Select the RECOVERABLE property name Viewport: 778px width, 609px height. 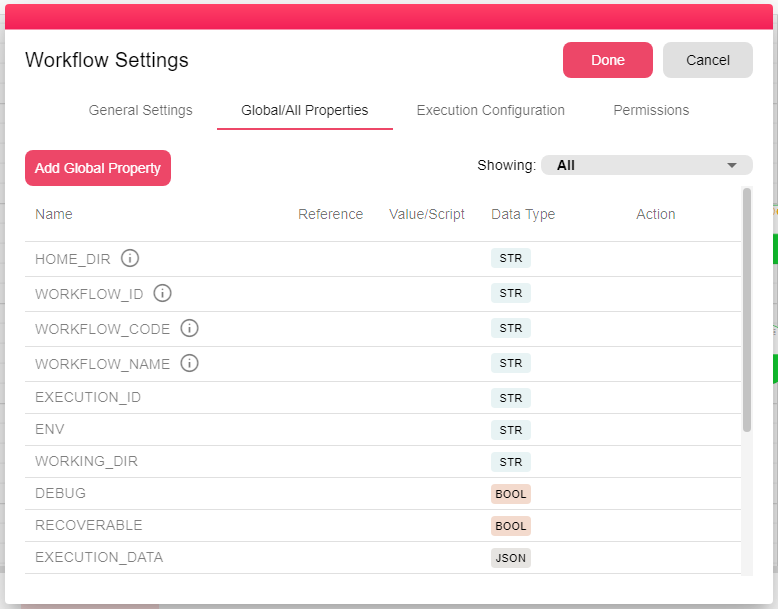click(88, 525)
